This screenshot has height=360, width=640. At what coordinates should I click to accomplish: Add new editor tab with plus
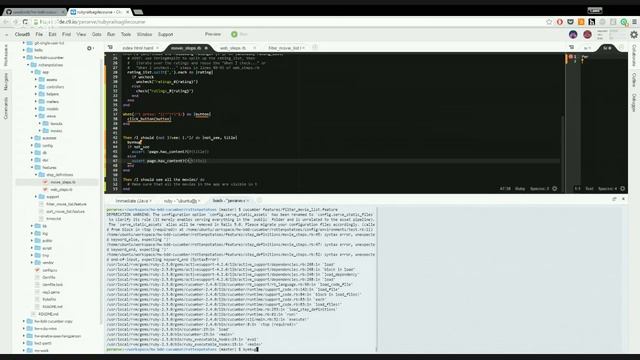(x=315, y=47)
